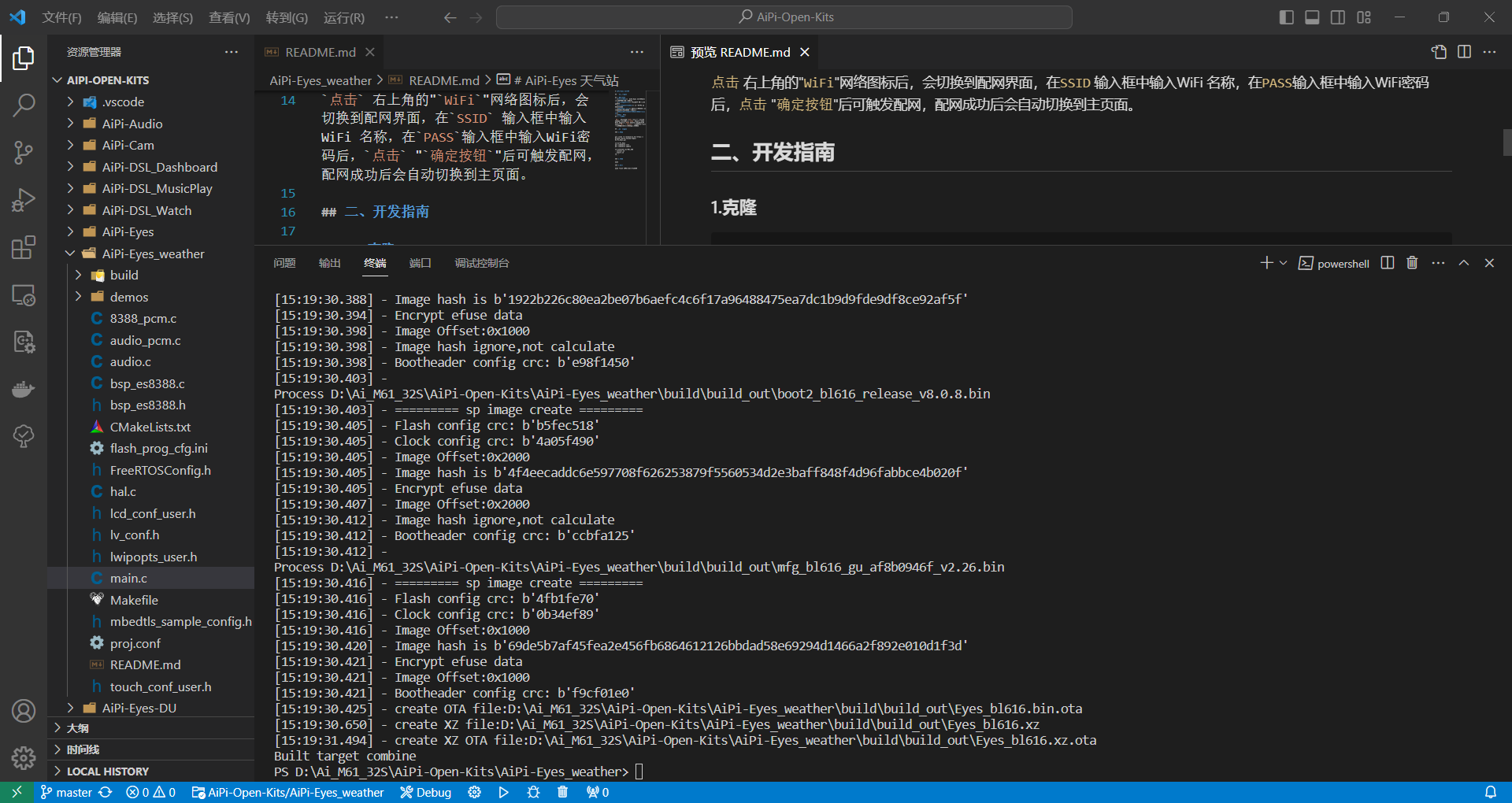Open the Extensions view
The width and height of the screenshot is (1512, 803).
coord(24,247)
